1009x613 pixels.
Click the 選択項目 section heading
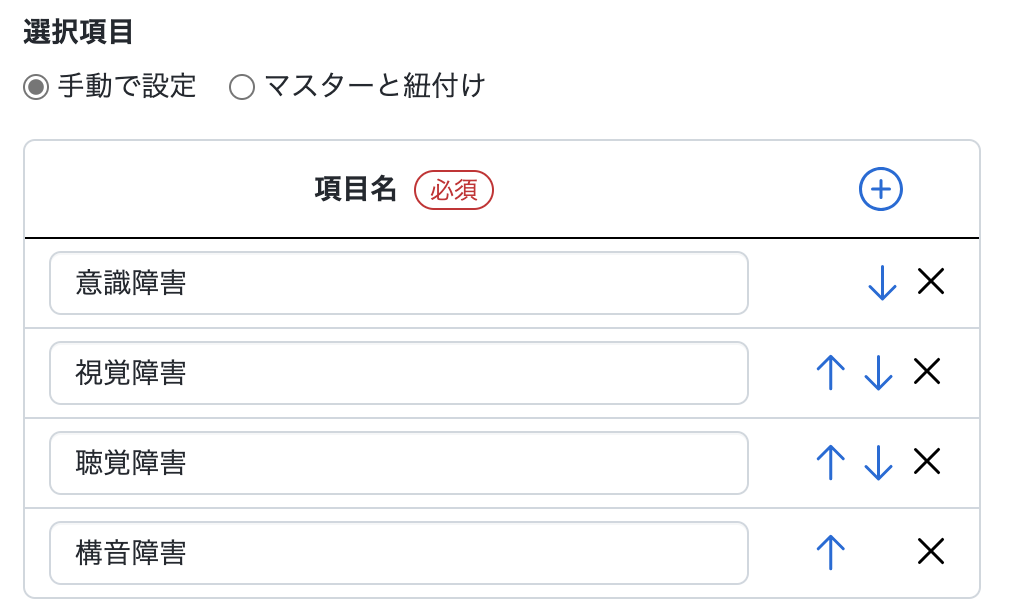[78, 32]
